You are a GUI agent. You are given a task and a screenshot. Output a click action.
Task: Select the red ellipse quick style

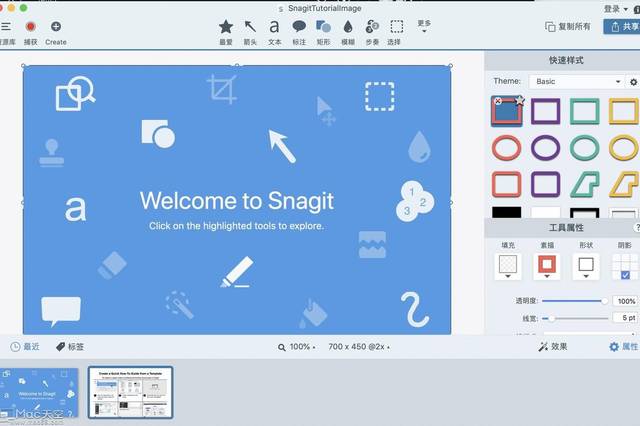pos(507,148)
